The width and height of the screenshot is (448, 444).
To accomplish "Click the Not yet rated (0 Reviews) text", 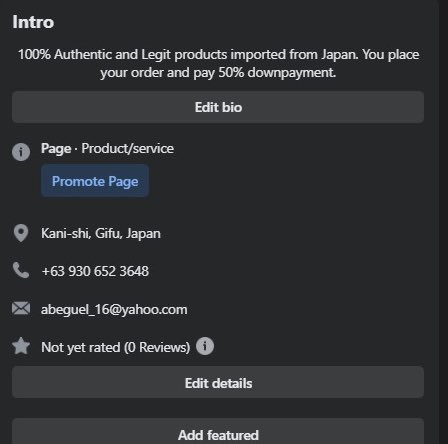I will (115, 347).
